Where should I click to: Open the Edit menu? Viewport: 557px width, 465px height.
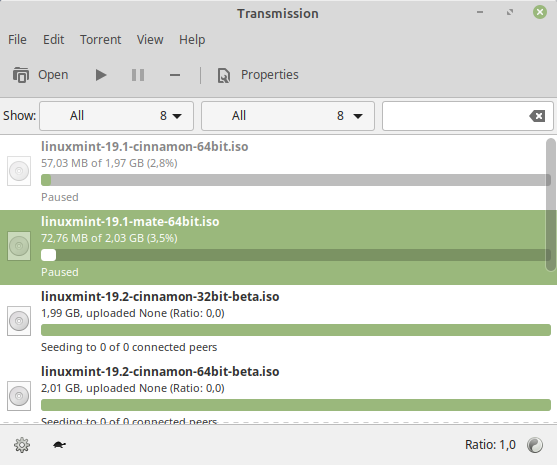coord(54,39)
